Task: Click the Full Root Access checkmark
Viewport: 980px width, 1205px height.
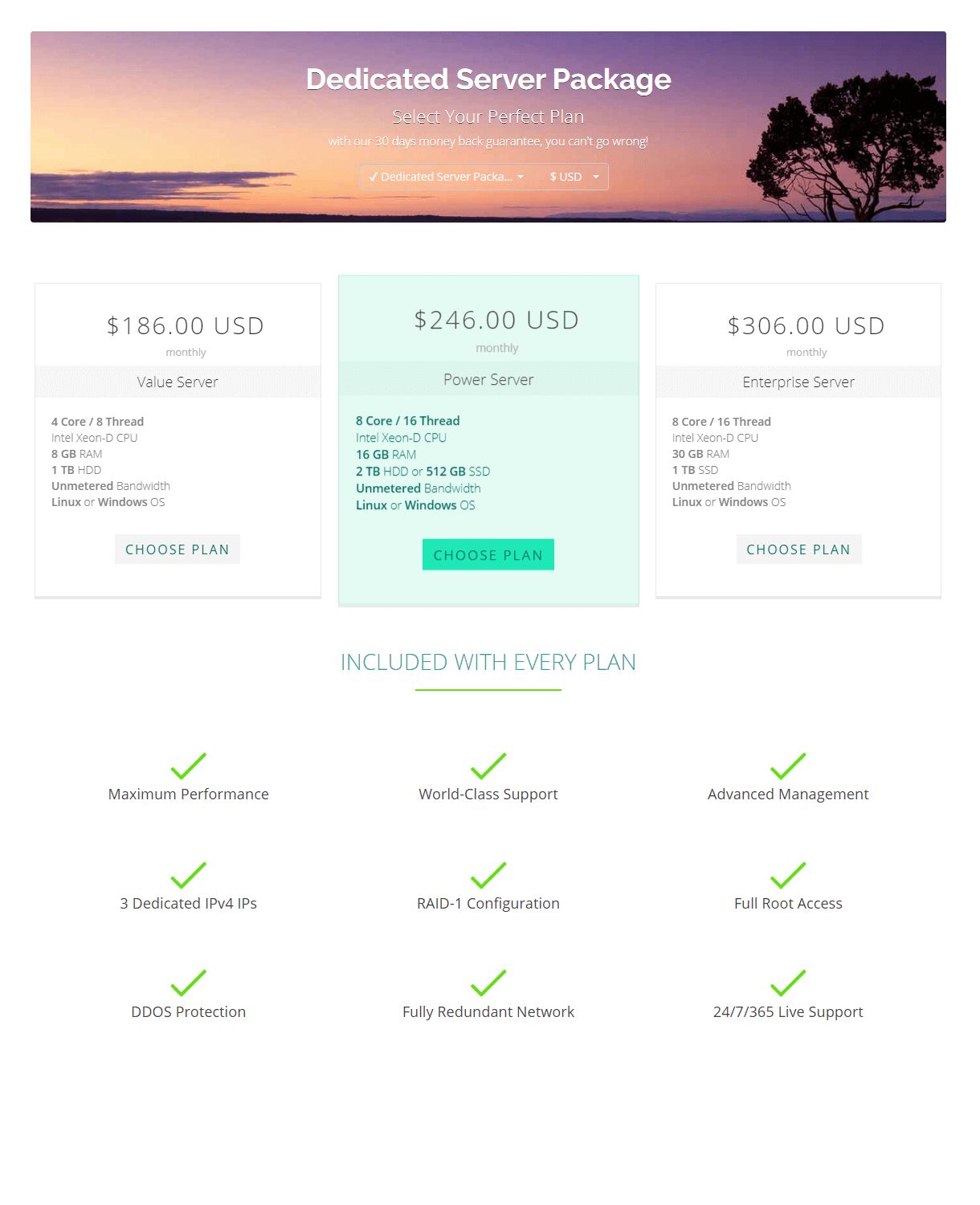Action: coord(788,875)
